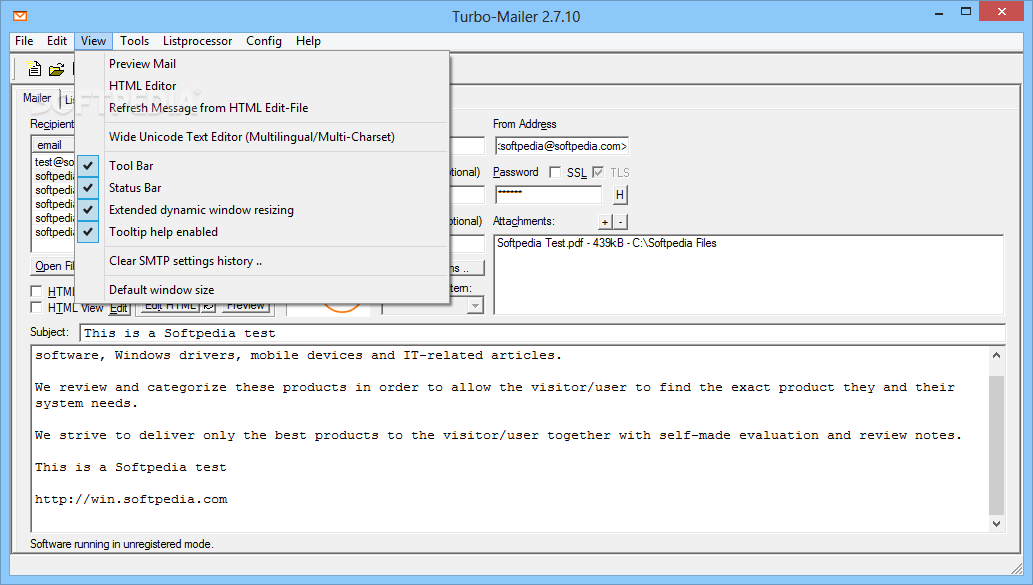
Task: Check the HTML checkbox above HTML View
Action: [36, 291]
